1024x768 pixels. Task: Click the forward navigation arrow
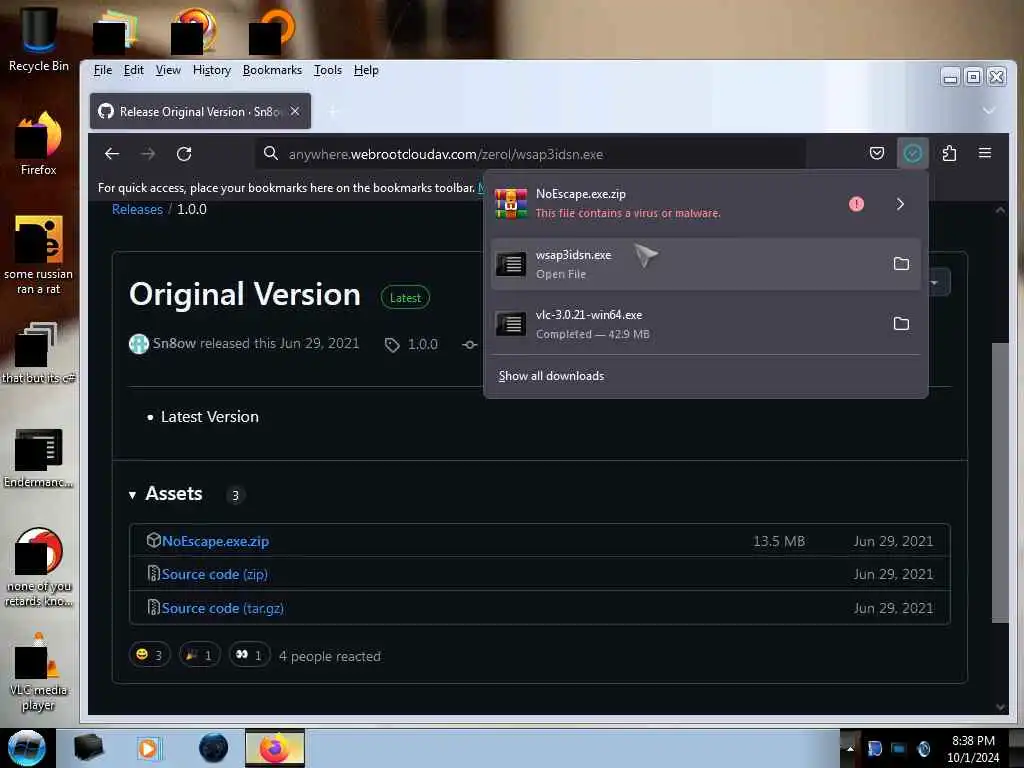[148, 154]
